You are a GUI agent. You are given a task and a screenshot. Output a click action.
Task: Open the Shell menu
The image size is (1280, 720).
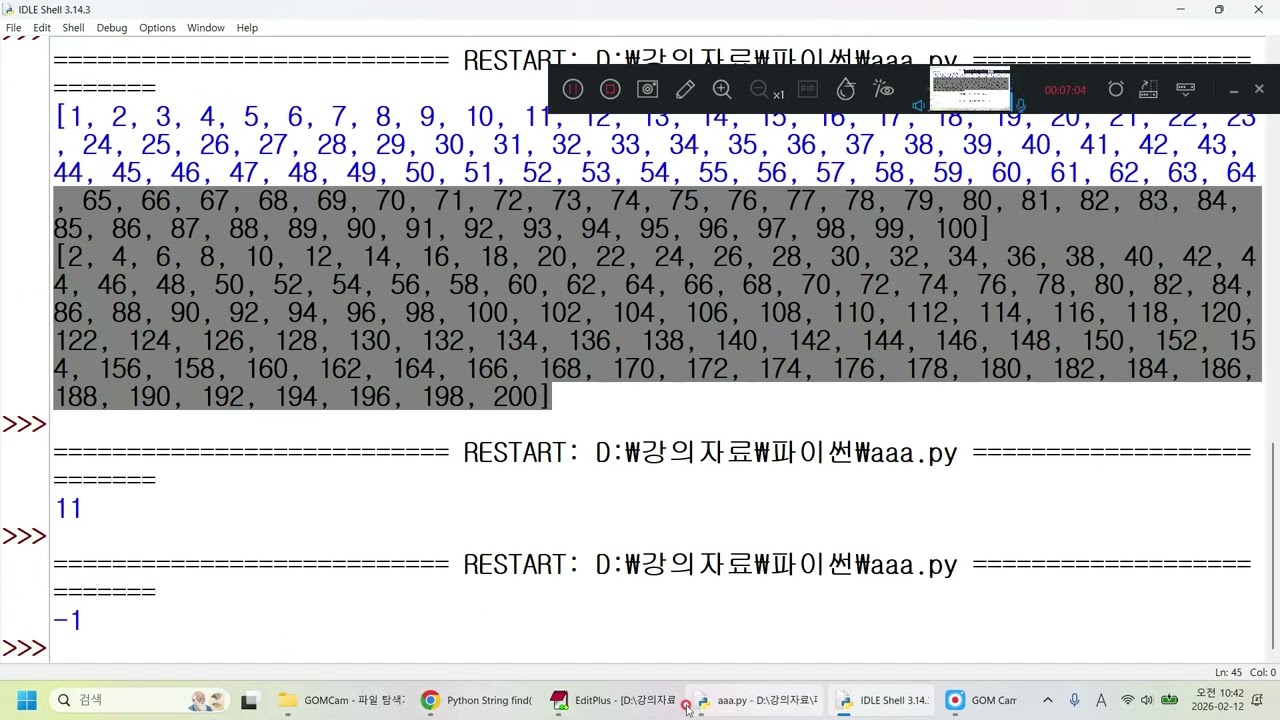73,28
